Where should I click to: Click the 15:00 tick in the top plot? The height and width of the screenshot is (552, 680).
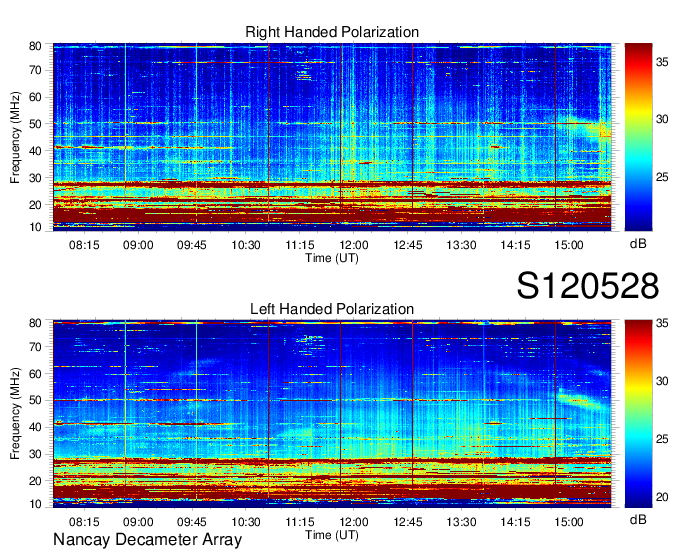[x=569, y=245]
